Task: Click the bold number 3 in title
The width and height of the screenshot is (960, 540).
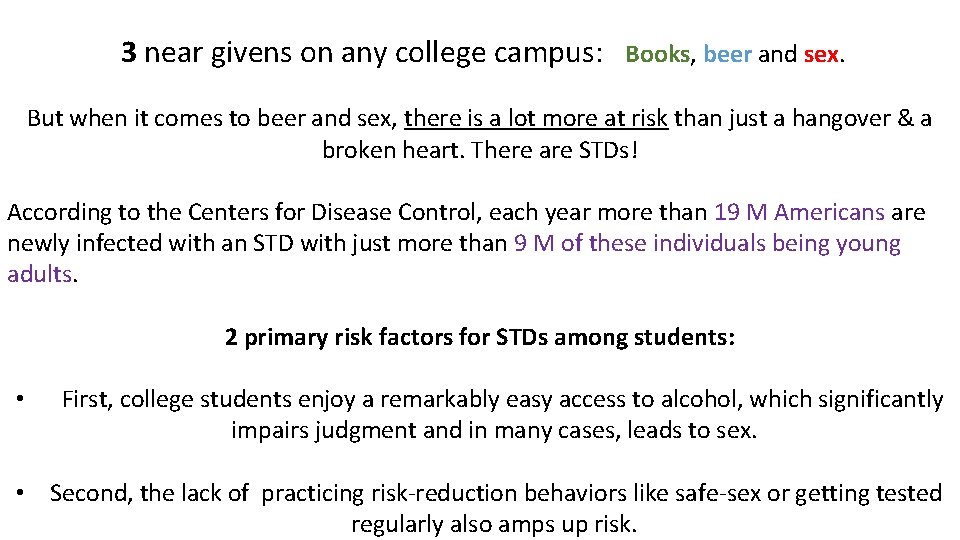Action: [x=129, y=53]
